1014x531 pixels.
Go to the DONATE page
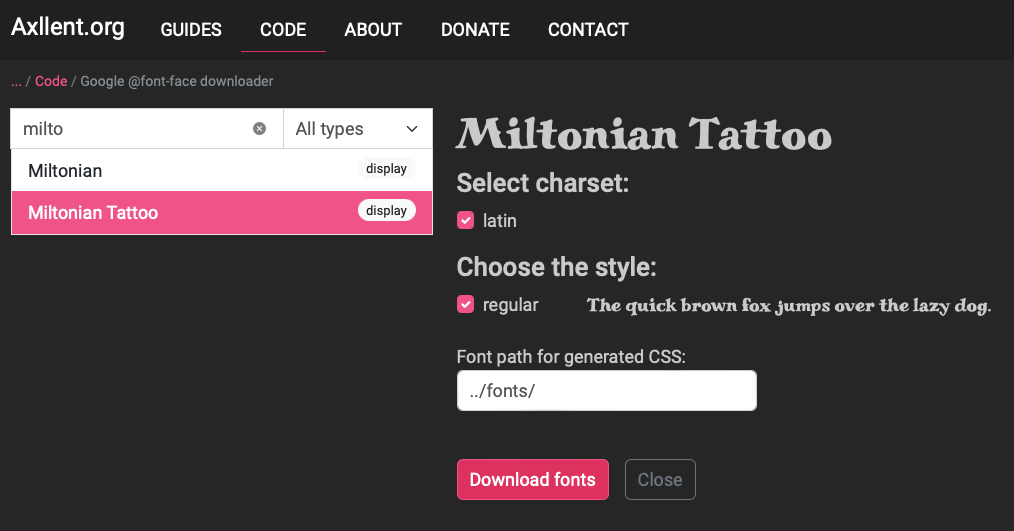coord(475,30)
